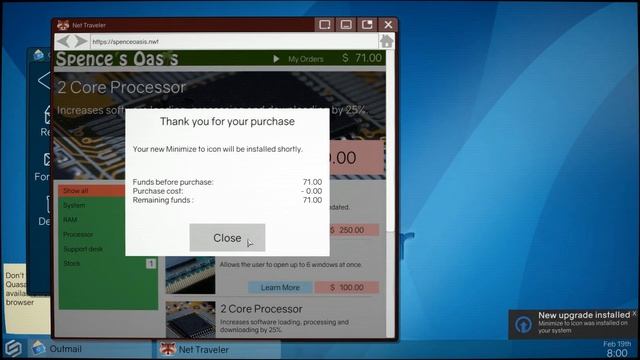Click the $ 100.00 price button
This screenshot has height=360, width=640.
coord(347,287)
